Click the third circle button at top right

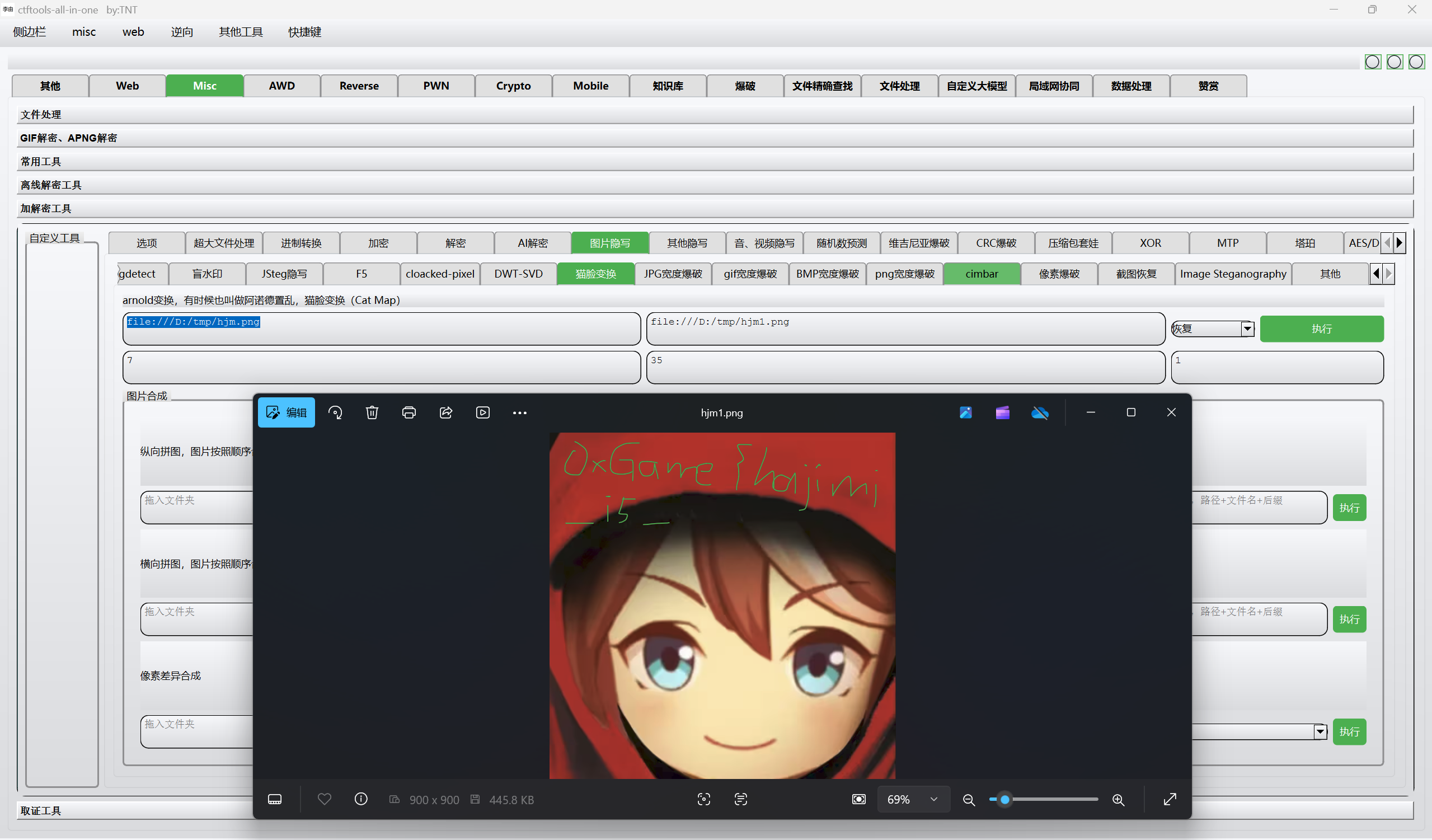click(1416, 62)
